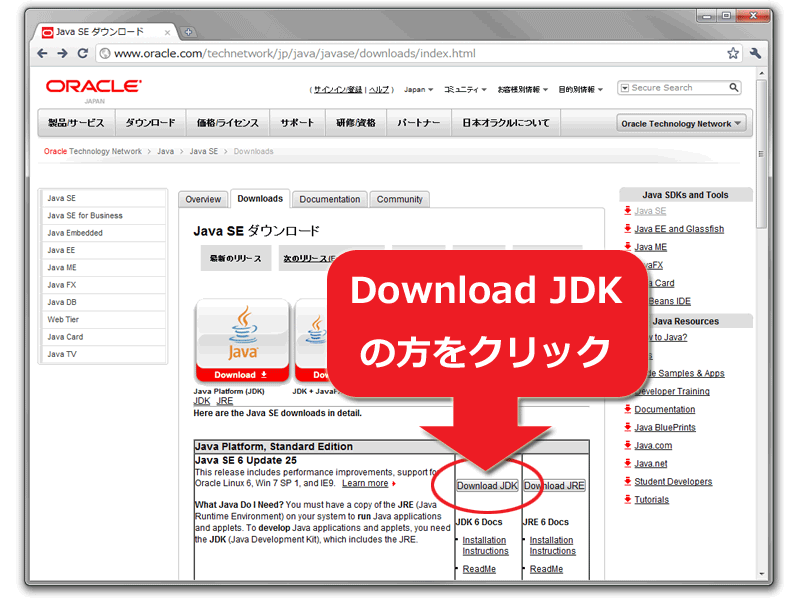Select Java TV in left sidebar
The height and width of the screenshot is (600, 800).
coord(105,354)
